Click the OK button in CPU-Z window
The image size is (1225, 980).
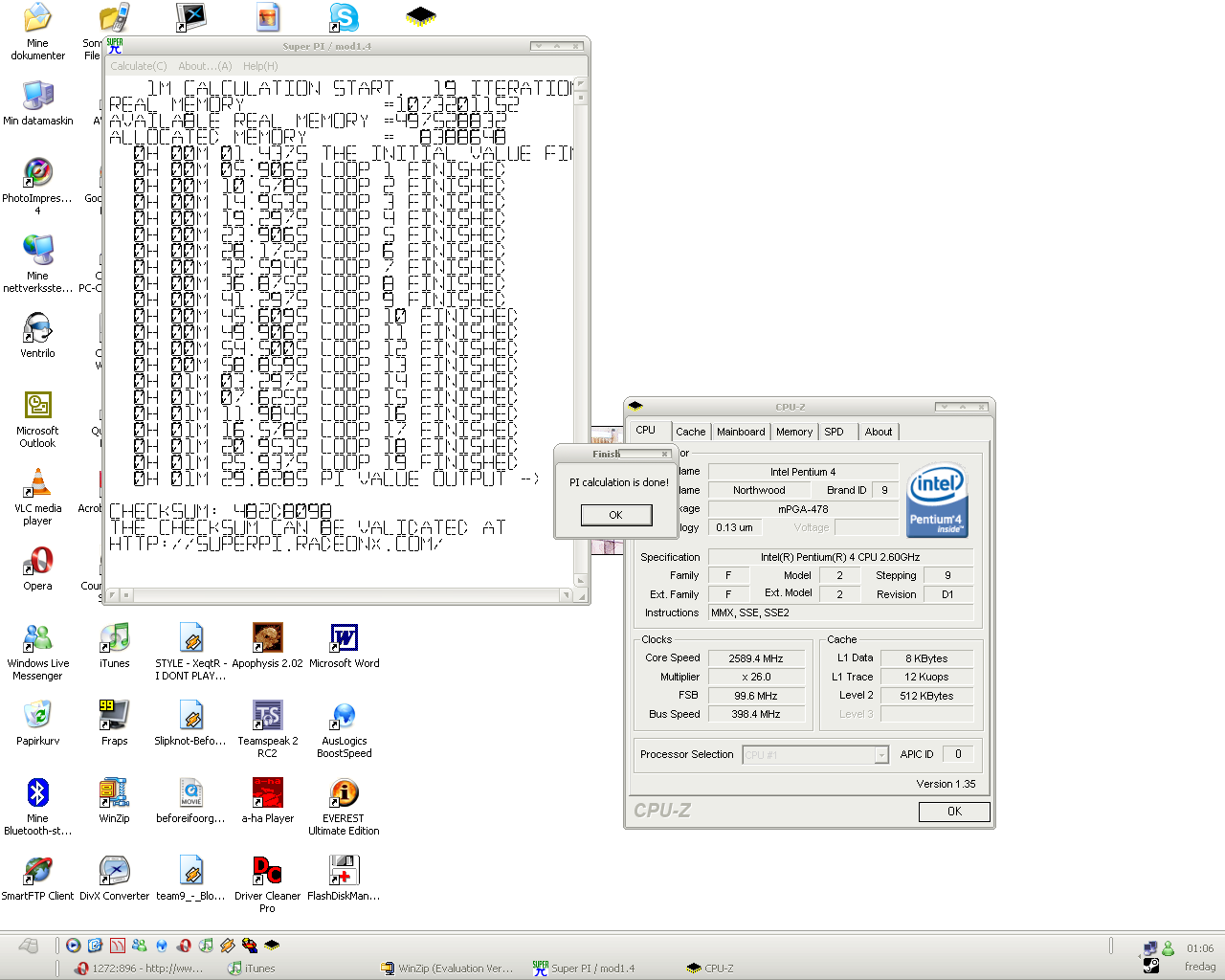[x=954, y=812]
